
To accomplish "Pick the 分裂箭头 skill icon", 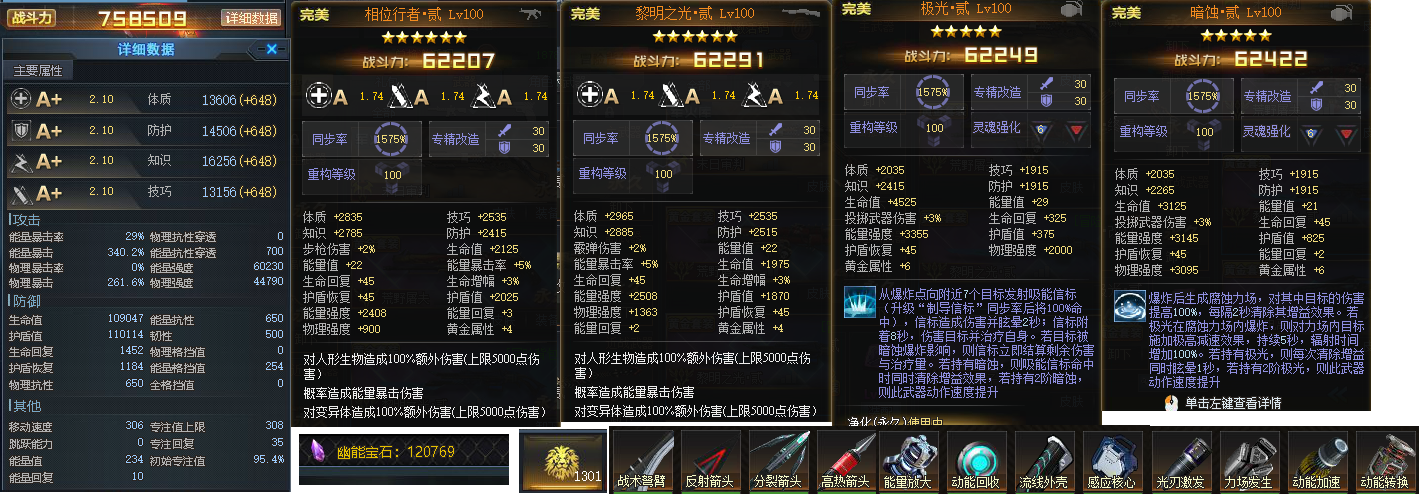I will (780, 461).
